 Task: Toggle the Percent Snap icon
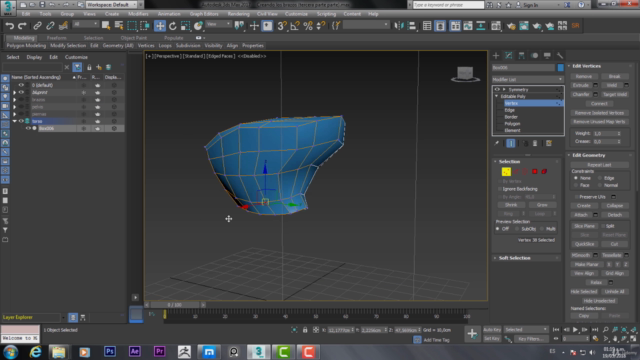click(308, 26)
